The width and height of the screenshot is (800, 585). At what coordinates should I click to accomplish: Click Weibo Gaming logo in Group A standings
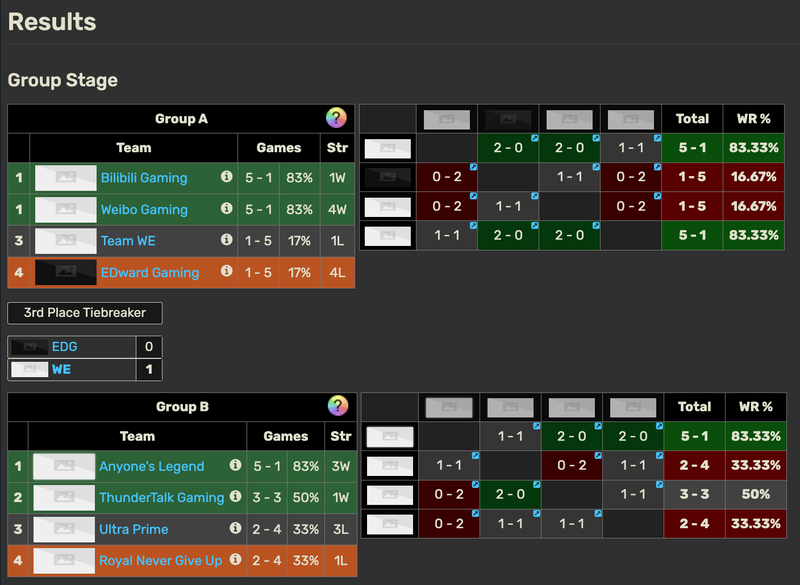pyautogui.click(x=65, y=209)
